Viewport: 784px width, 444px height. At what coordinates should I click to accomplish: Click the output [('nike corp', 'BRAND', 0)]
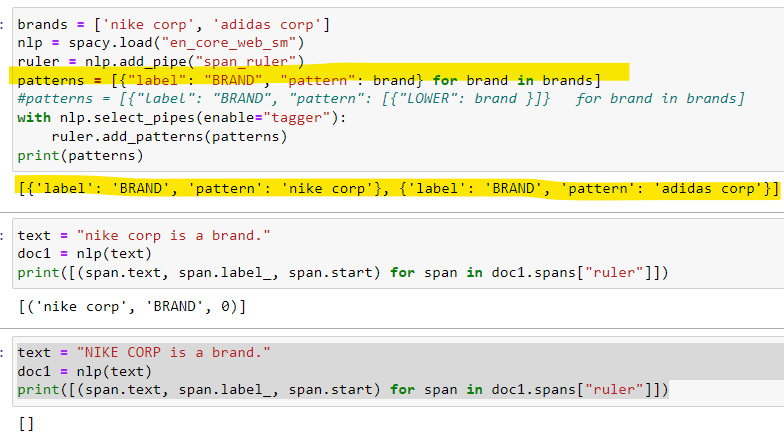point(132,306)
